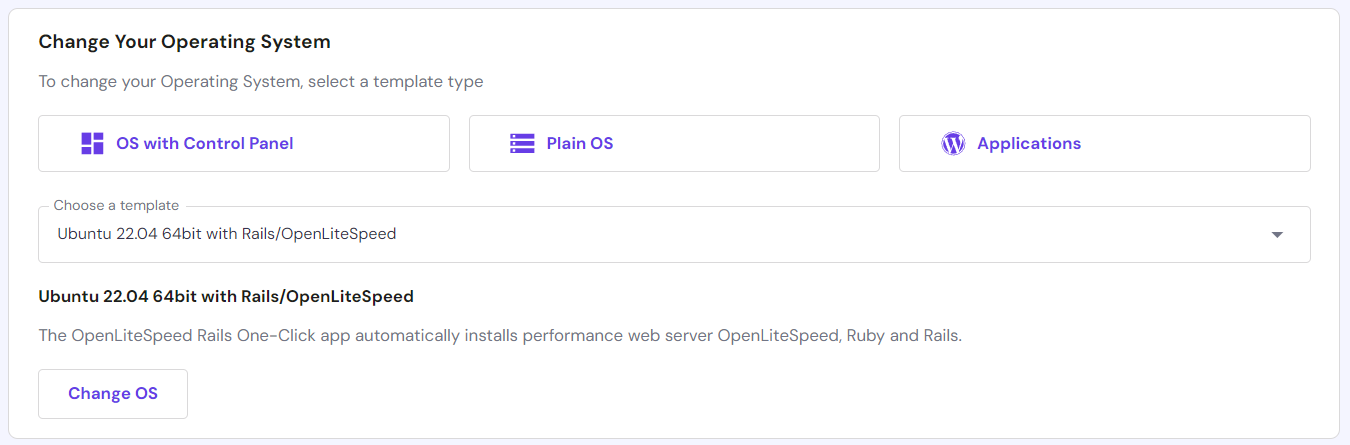
Task: Click the selected Ubuntu 22.04 Rails/OpenLiteSpeed dropdown value
Action: pos(227,234)
